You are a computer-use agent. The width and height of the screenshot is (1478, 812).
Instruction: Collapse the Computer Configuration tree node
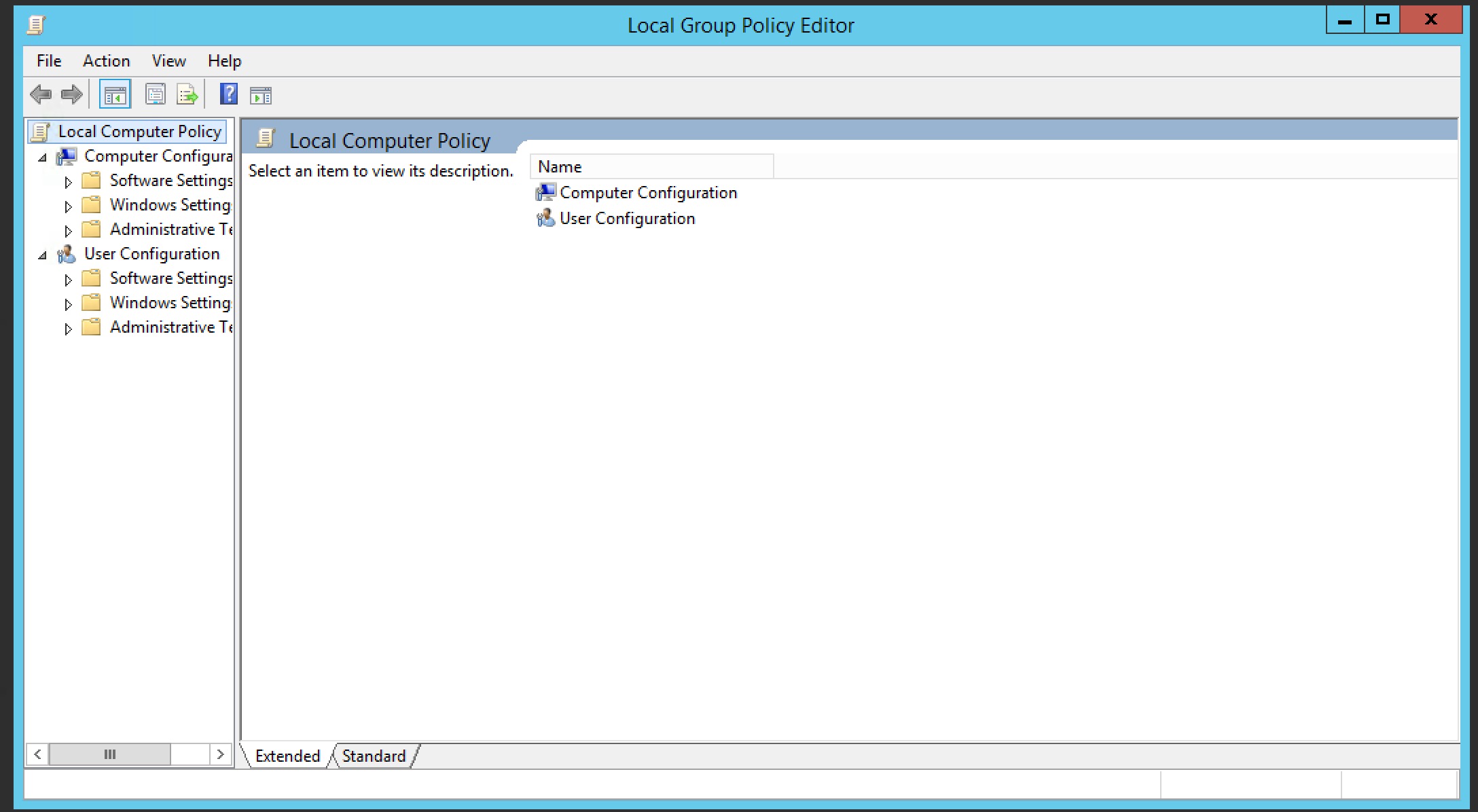tap(43, 158)
